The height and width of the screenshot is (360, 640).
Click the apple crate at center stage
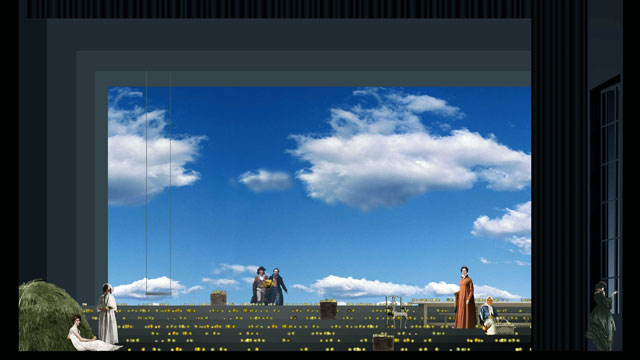(x=329, y=310)
